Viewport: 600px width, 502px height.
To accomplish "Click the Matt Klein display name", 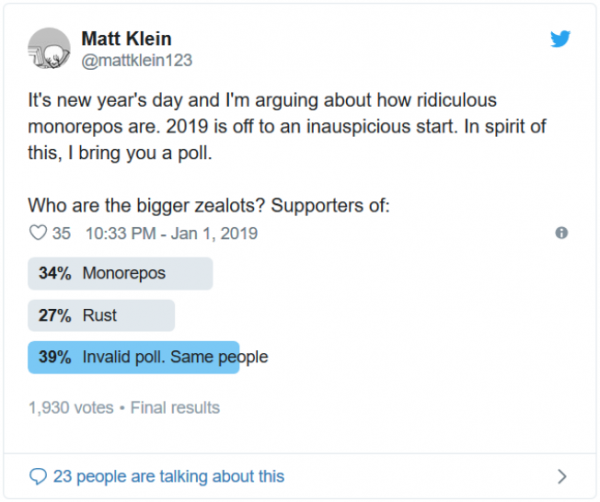I will coord(127,38).
